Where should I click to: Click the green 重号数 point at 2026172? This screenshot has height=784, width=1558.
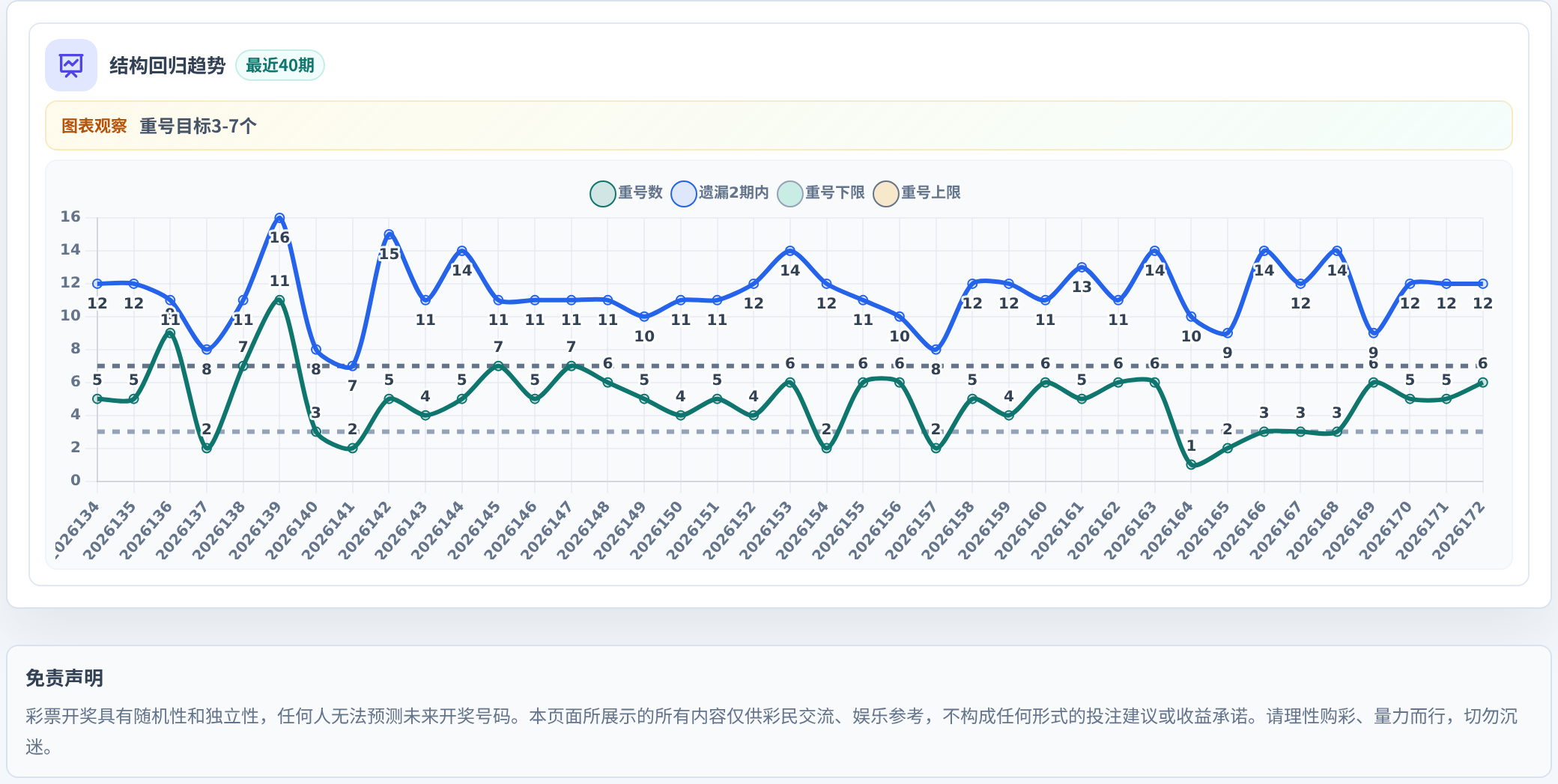1482,383
